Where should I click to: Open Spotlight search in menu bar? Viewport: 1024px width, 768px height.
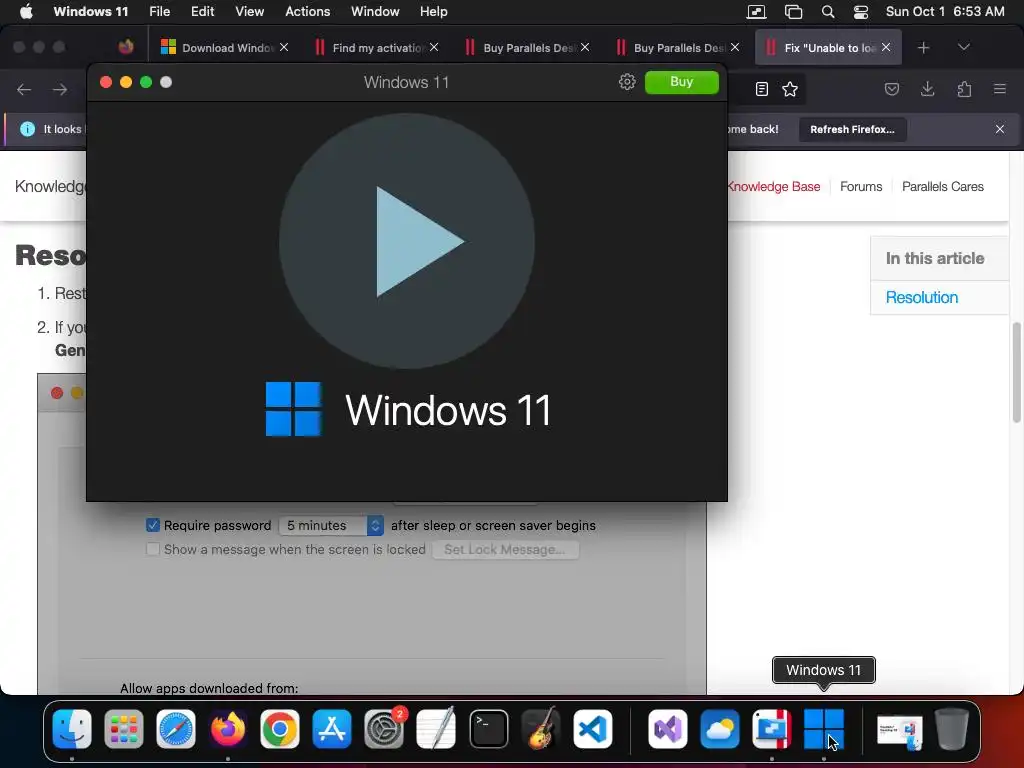tap(827, 11)
